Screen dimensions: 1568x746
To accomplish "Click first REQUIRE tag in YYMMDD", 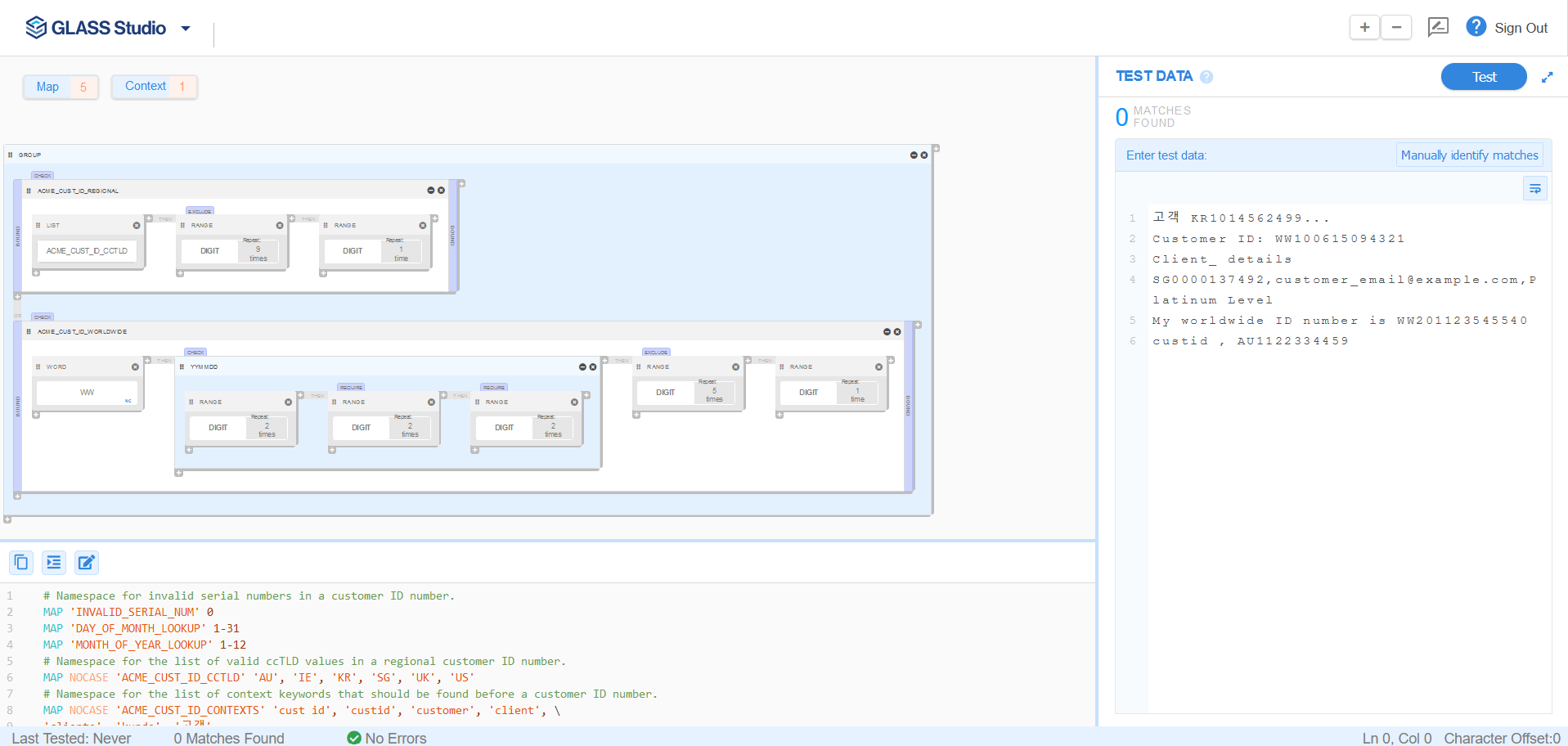I will pos(351,387).
